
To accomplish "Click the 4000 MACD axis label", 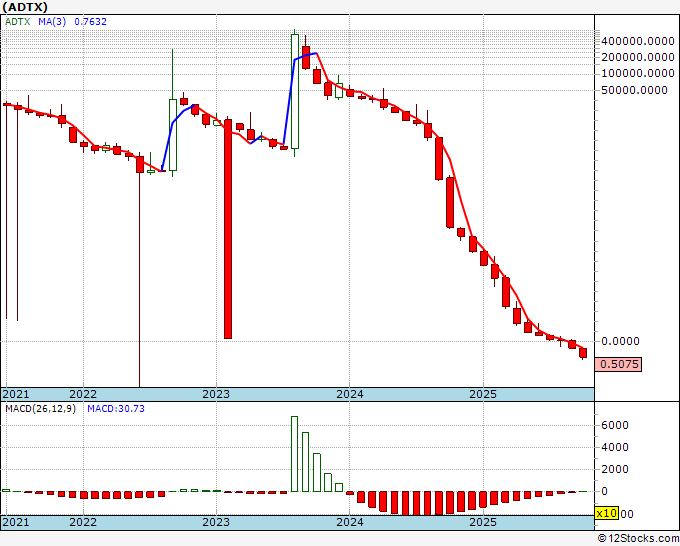I will point(615,448).
